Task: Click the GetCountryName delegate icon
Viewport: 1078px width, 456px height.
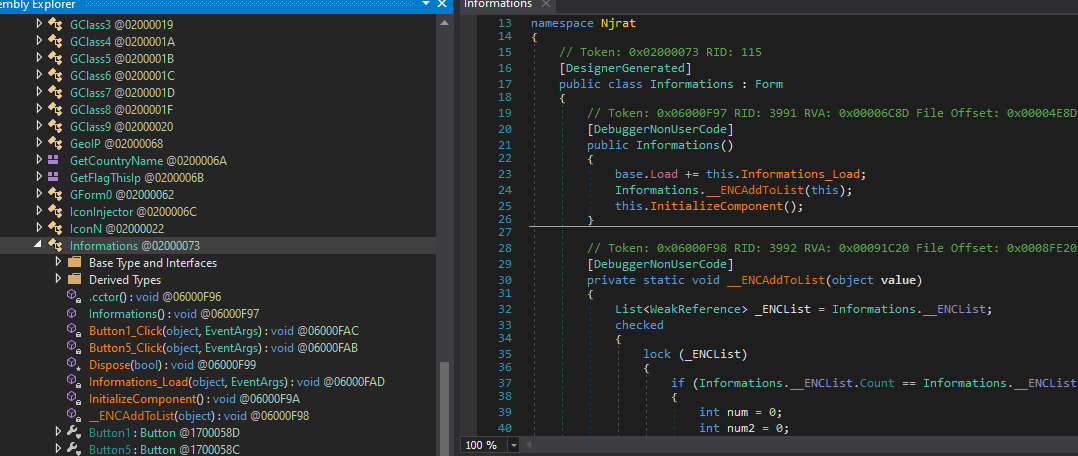Action: pos(55,160)
